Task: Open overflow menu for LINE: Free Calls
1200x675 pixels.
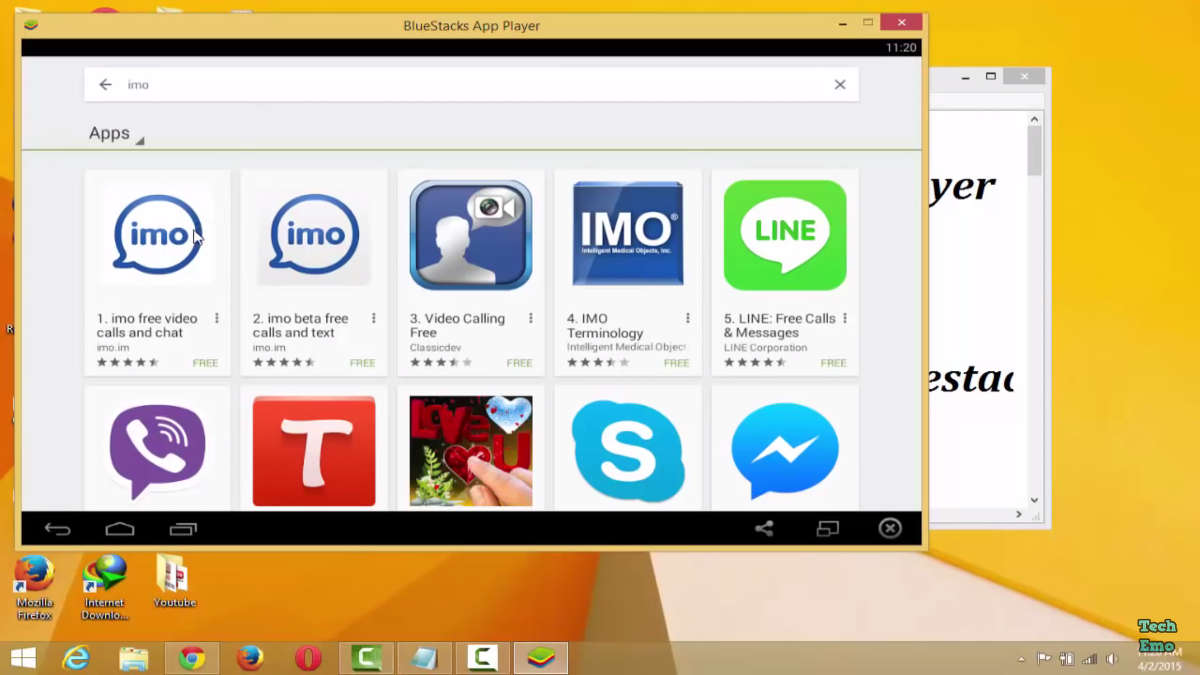Action: 845,319
